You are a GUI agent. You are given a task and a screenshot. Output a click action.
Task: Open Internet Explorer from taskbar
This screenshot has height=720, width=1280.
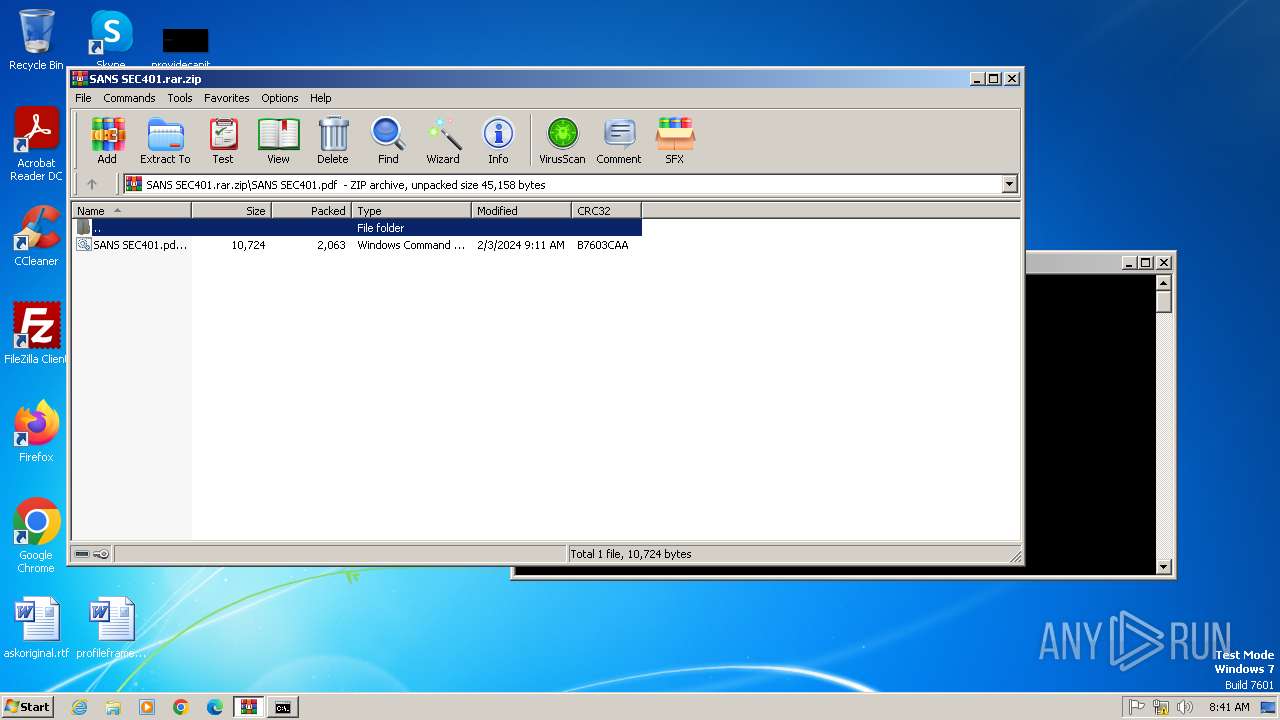pyautogui.click(x=79, y=707)
